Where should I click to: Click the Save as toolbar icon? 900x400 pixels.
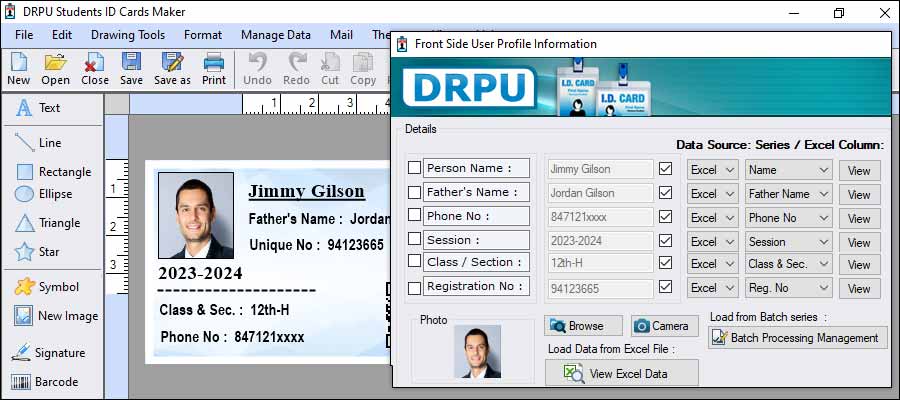pyautogui.click(x=172, y=69)
